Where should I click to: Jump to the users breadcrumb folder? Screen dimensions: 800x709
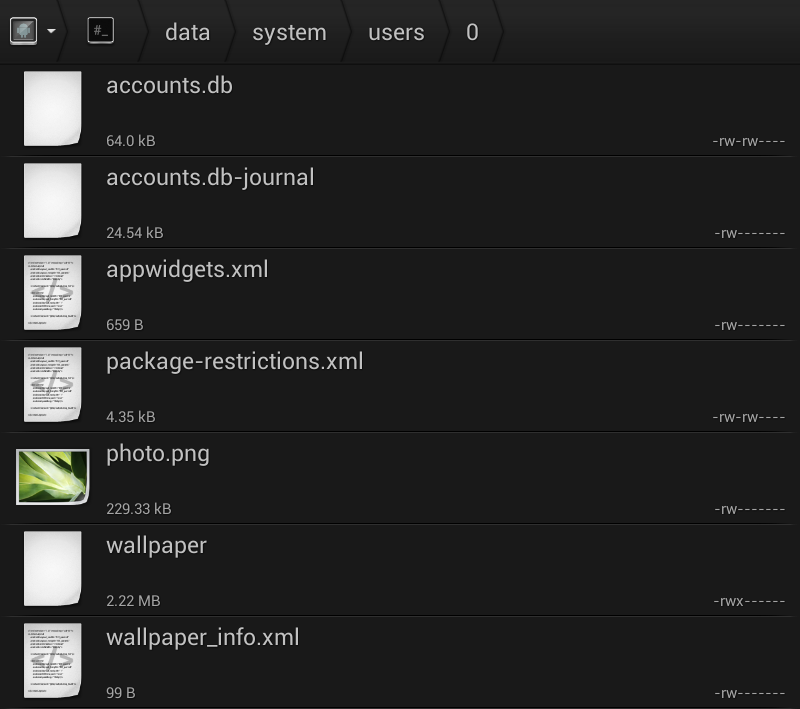coord(396,32)
